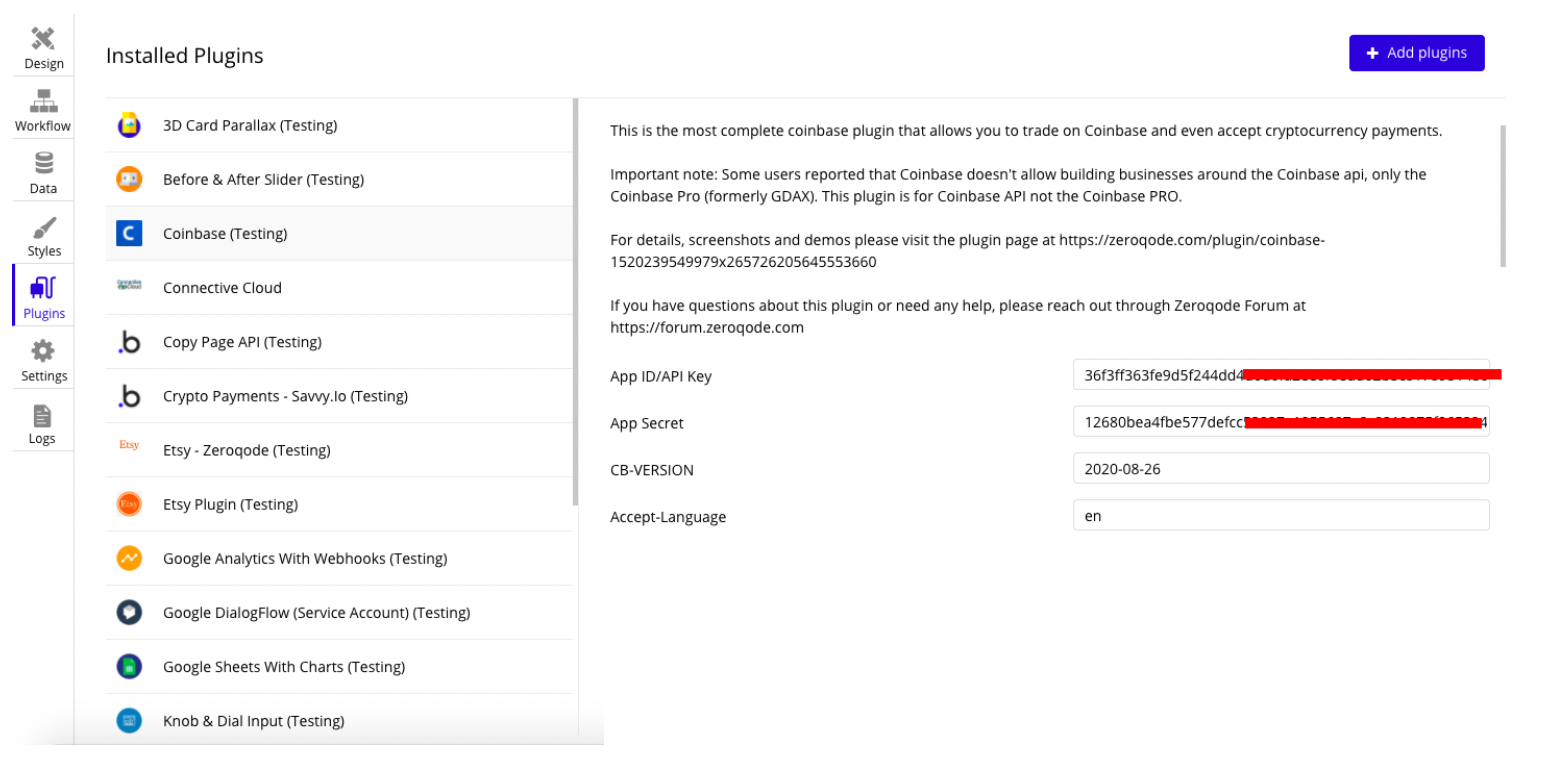Image resolution: width=1546 pixels, height=772 pixels.
Task: Click the Google Analytics With Webhooks icon
Action: (129, 558)
